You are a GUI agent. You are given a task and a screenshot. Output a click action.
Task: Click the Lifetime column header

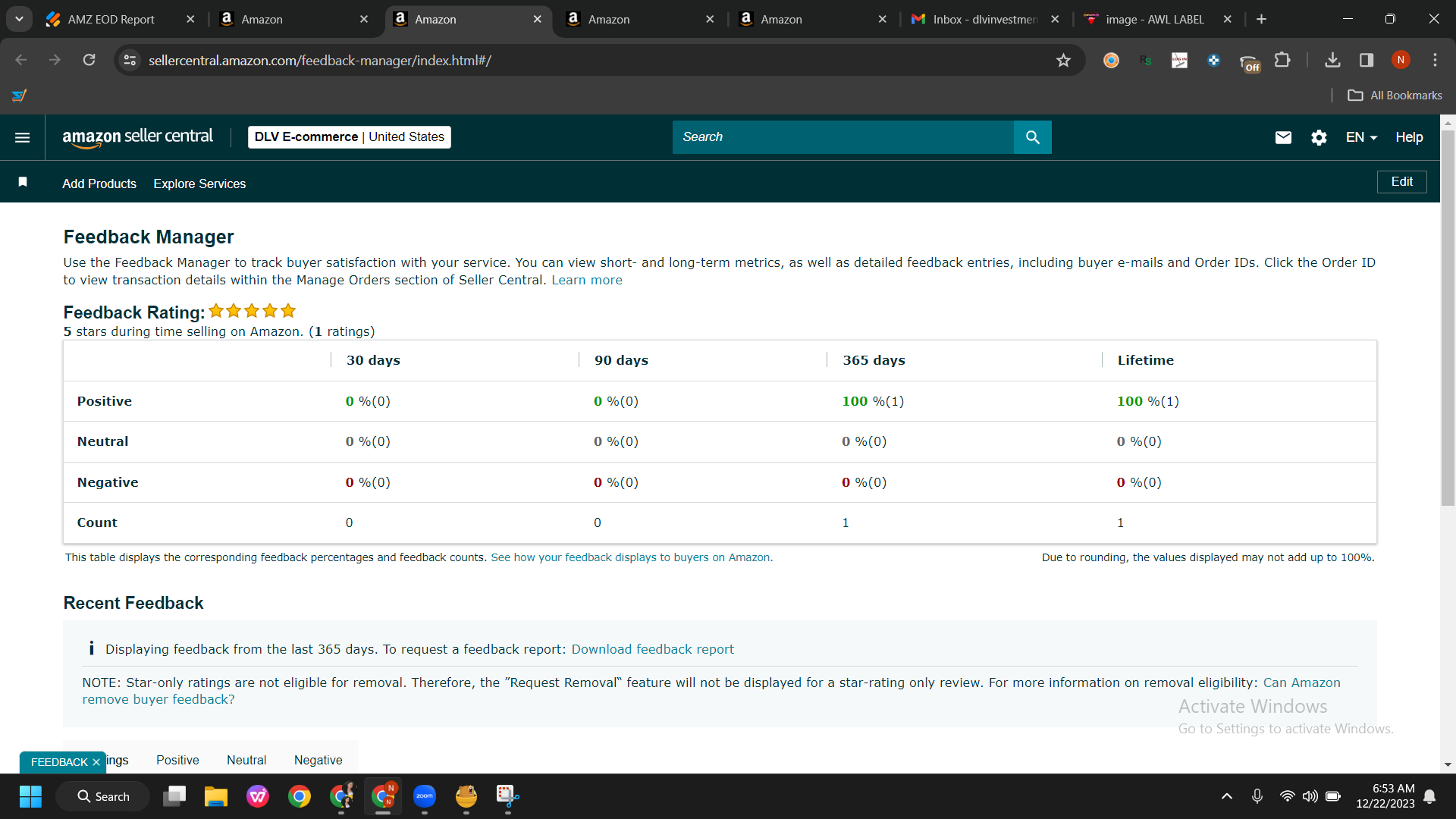click(1145, 360)
